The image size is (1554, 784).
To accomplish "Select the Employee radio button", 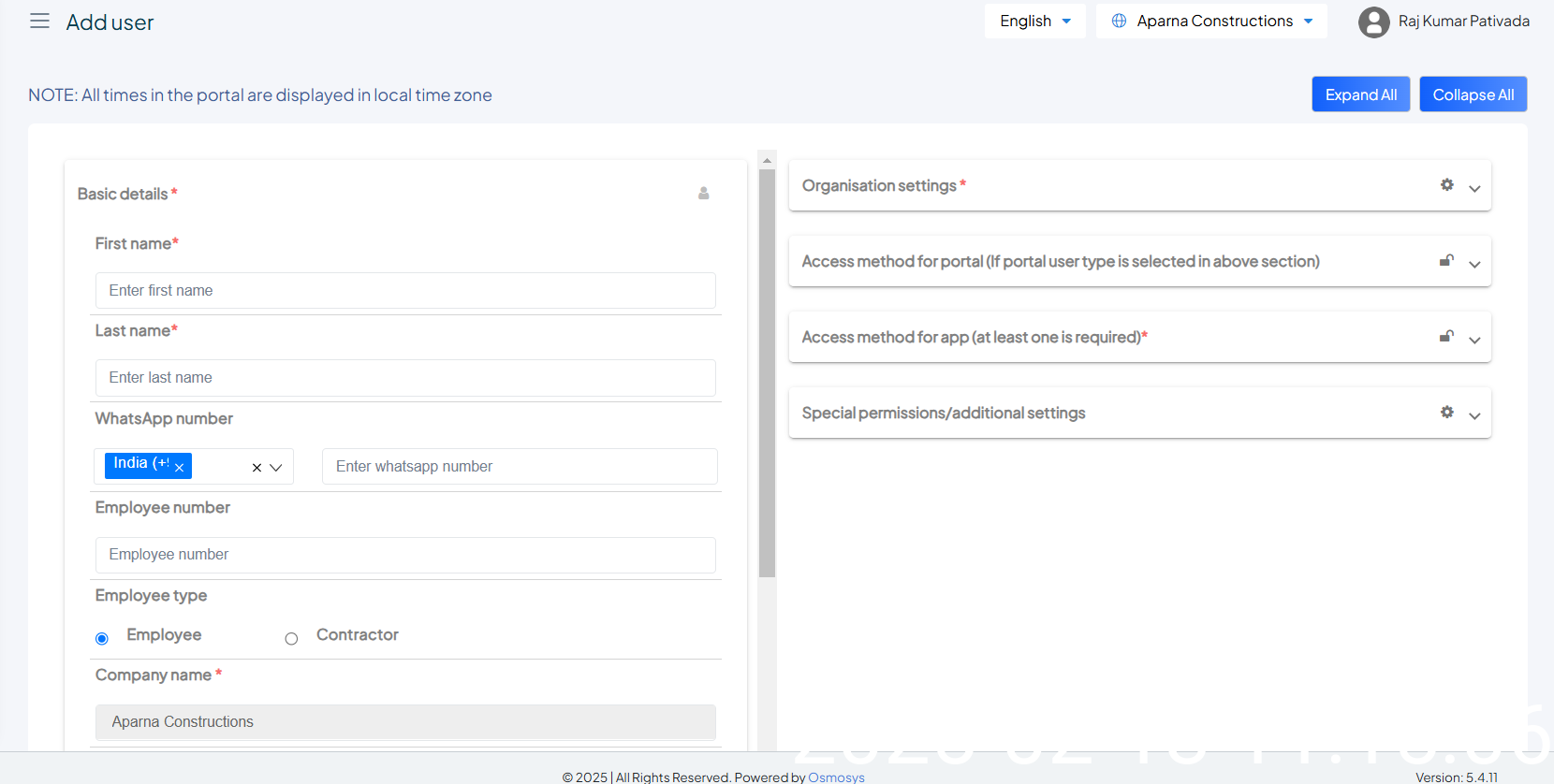I will tap(102, 639).
